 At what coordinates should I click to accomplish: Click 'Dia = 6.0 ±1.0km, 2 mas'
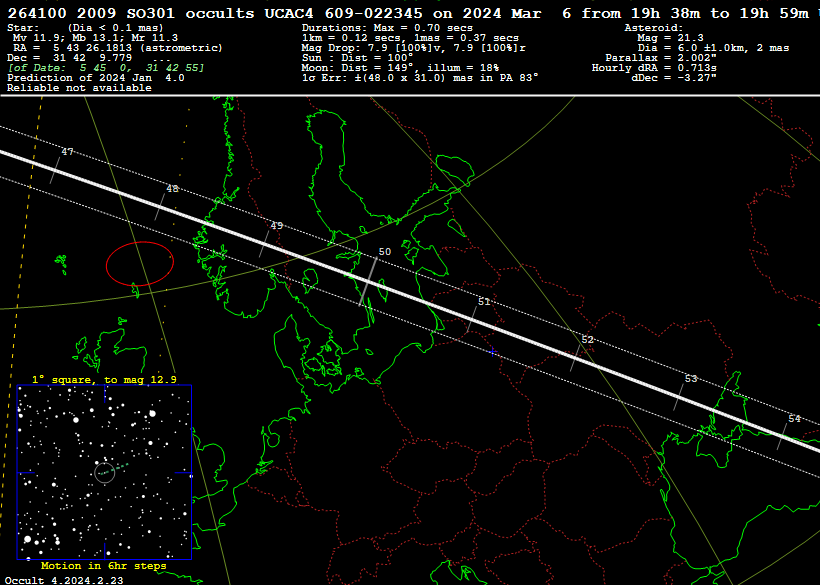pos(713,48)
